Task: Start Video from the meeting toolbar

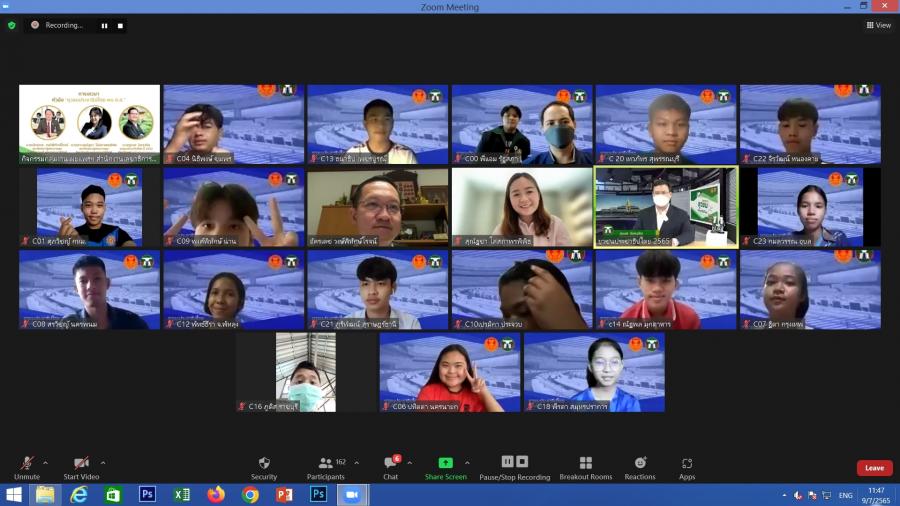Action: [x=81, y=465]
